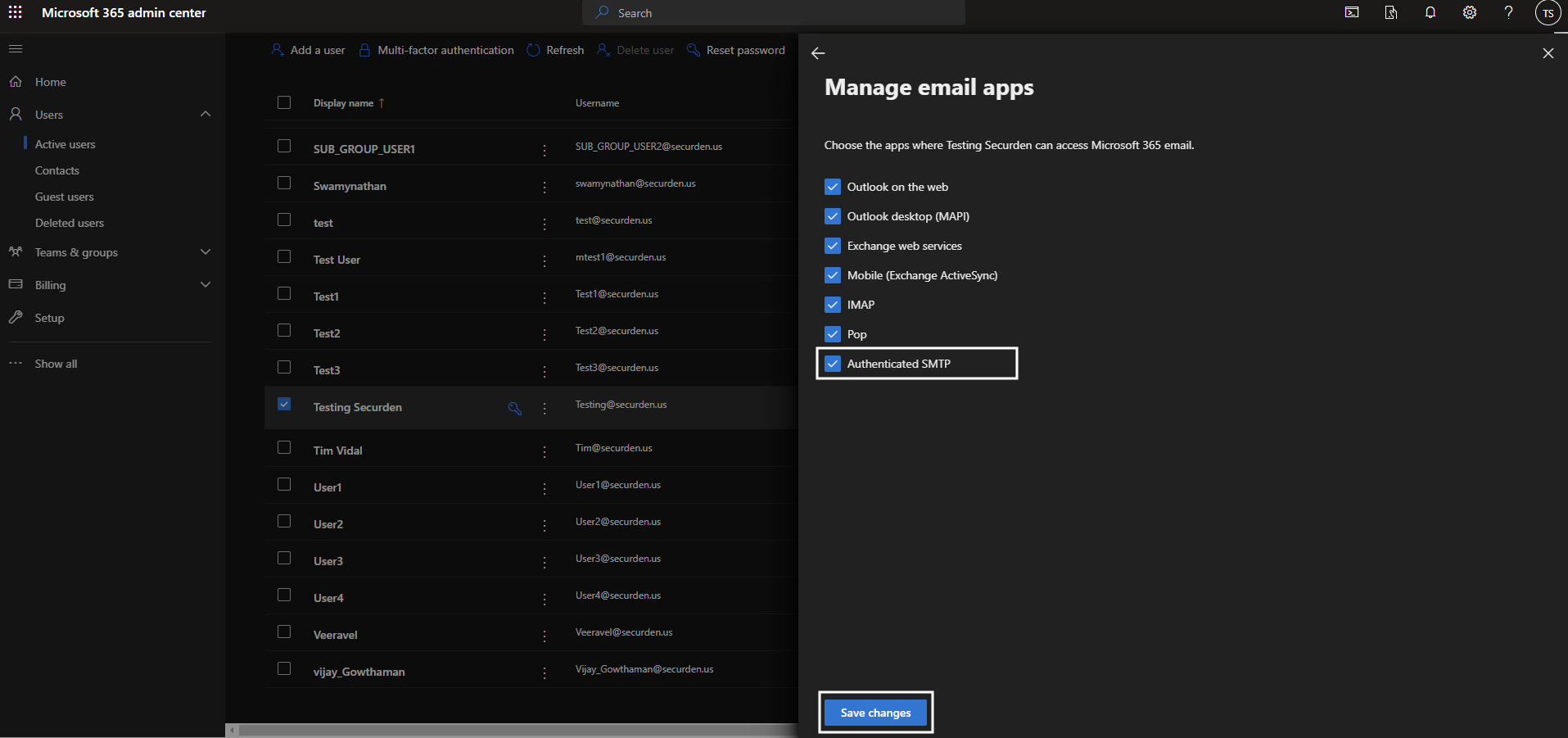The height and width of the screenshot is (738, 1568).
Task: Open more actions for Tim Vidal
Action: pyautogui.click(x=545, y=452)
